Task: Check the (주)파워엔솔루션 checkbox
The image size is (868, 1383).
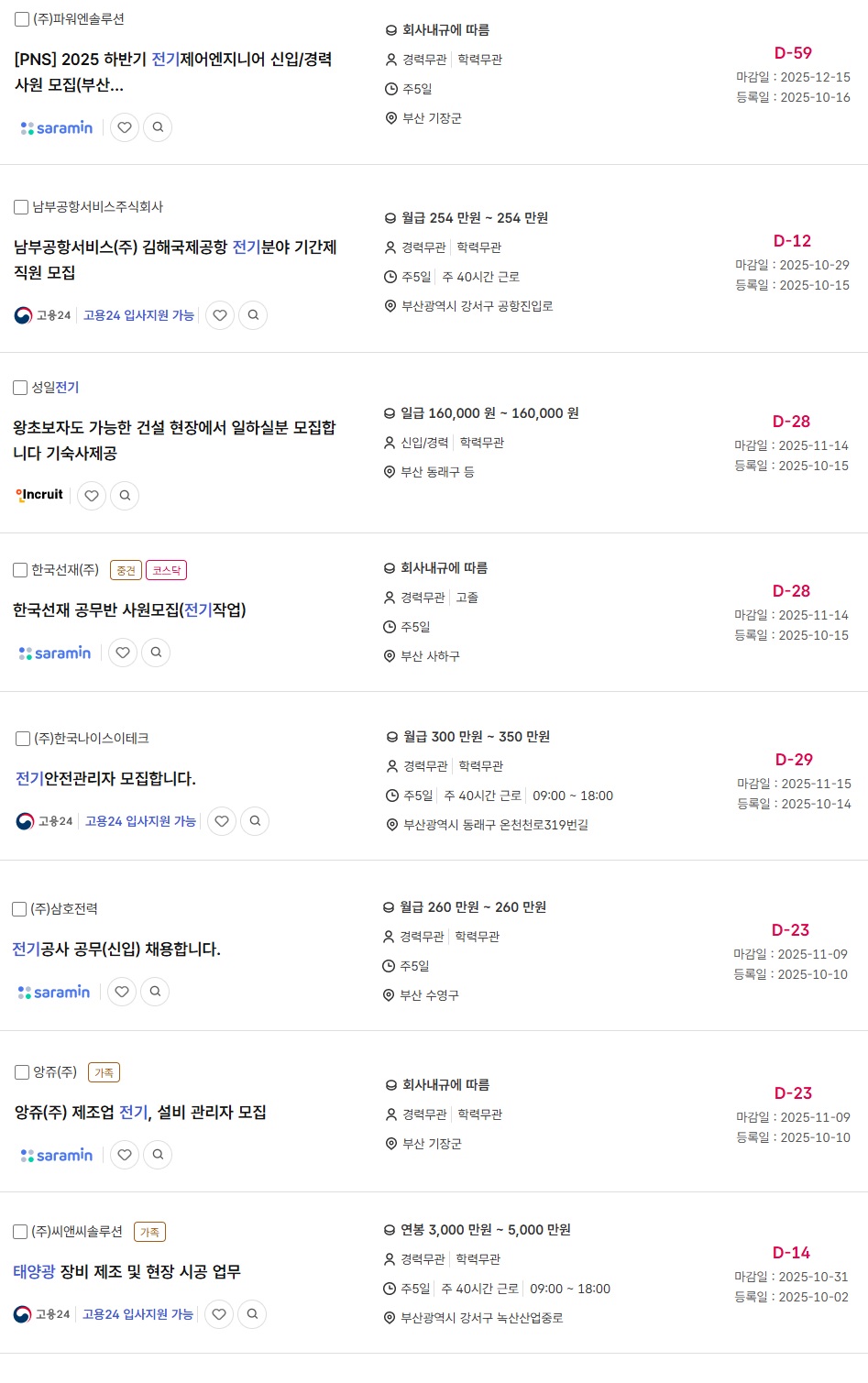Action: [x=22, y=19]
